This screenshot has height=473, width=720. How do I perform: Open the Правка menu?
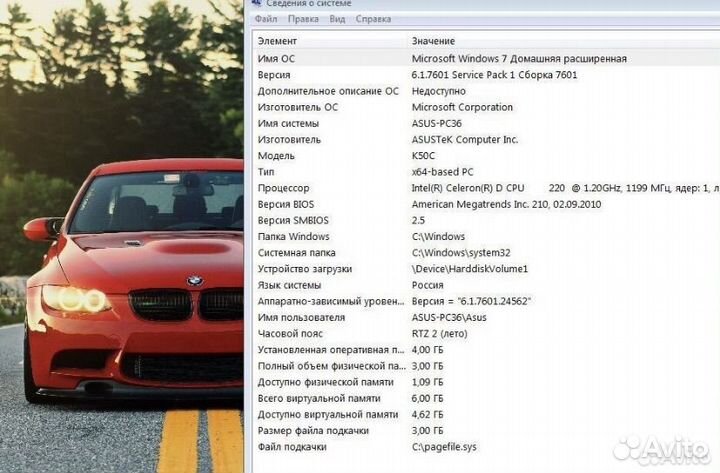coord(303,19)
